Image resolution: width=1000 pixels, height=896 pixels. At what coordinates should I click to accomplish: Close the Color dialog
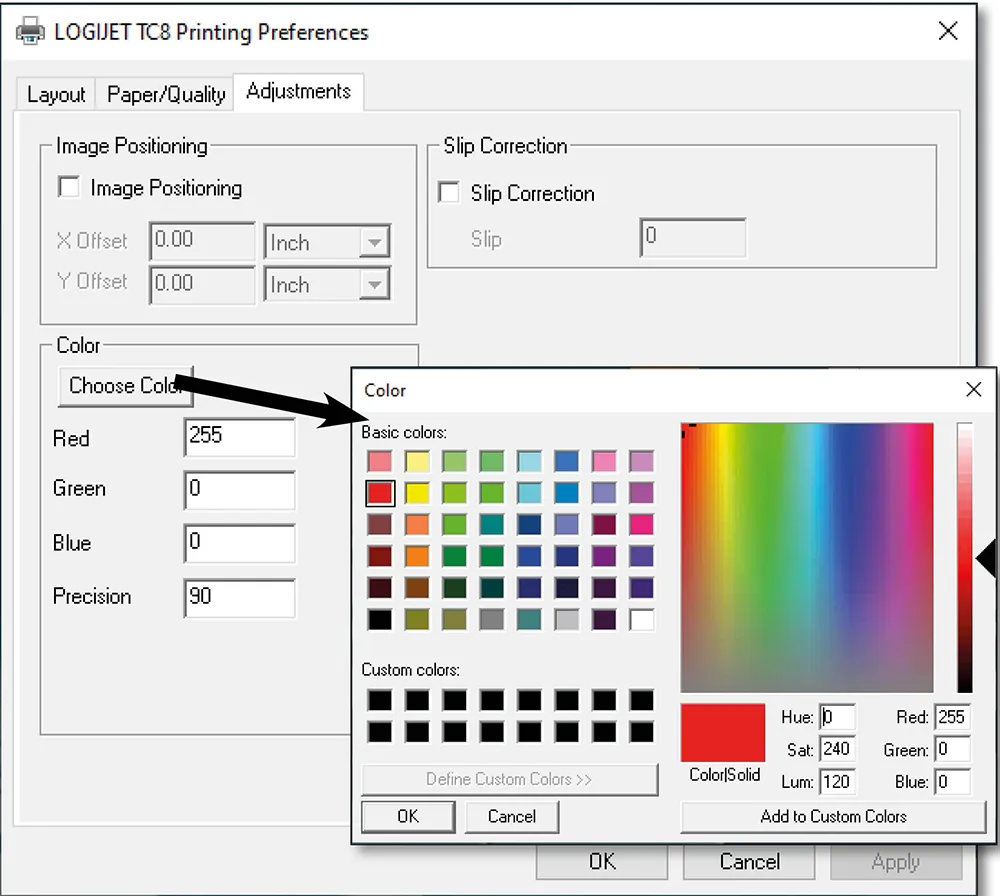coord(973,389)
